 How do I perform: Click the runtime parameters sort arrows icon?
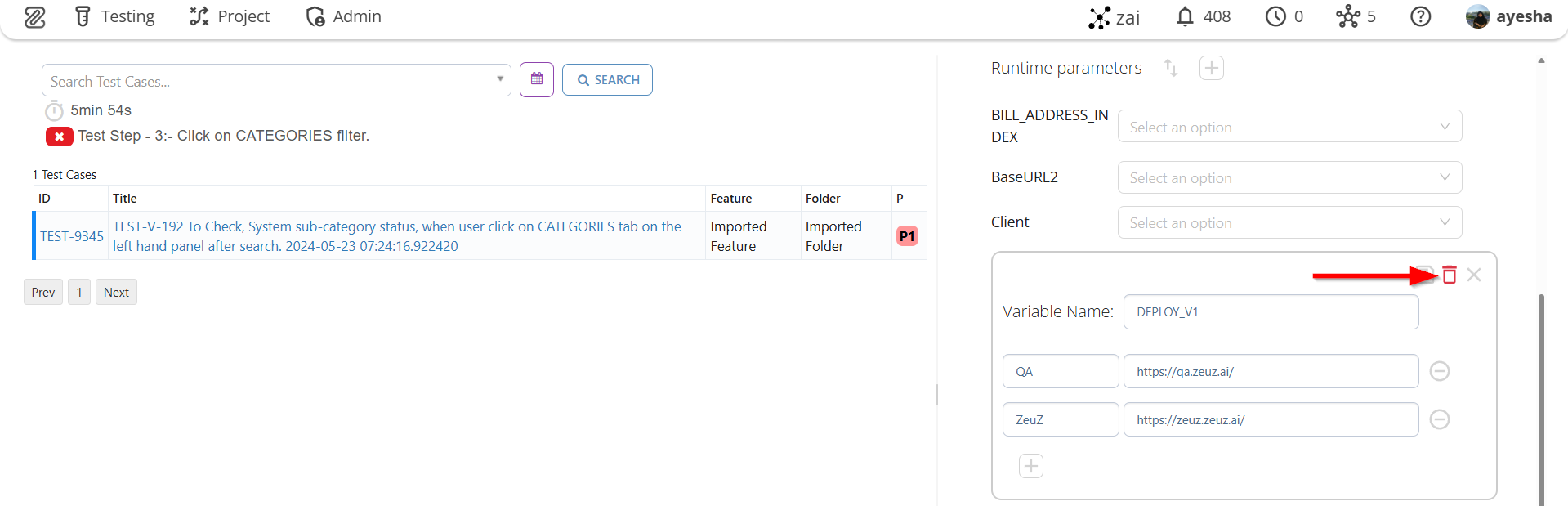pyautogui.click(x=1170, y=68)
